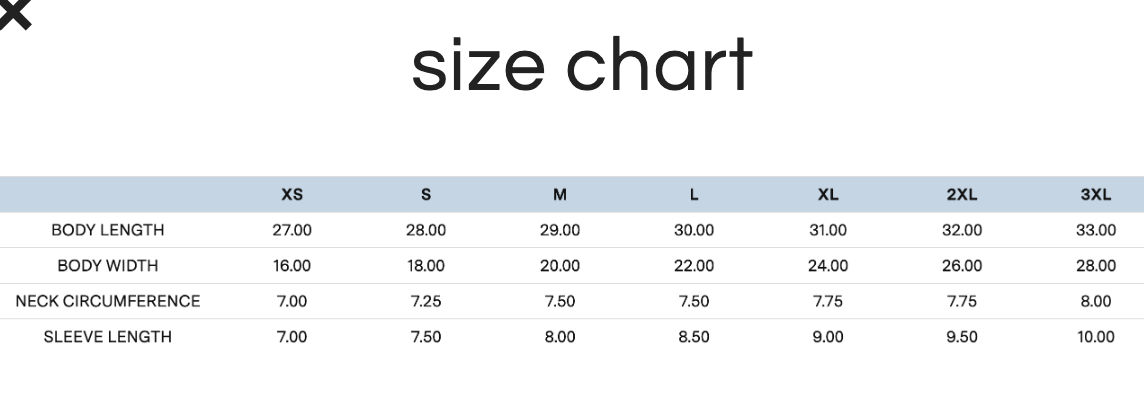Select the L size column header
Image resolution: width=1144 pixels, height=408 pixels.
[x=694, y=195]
